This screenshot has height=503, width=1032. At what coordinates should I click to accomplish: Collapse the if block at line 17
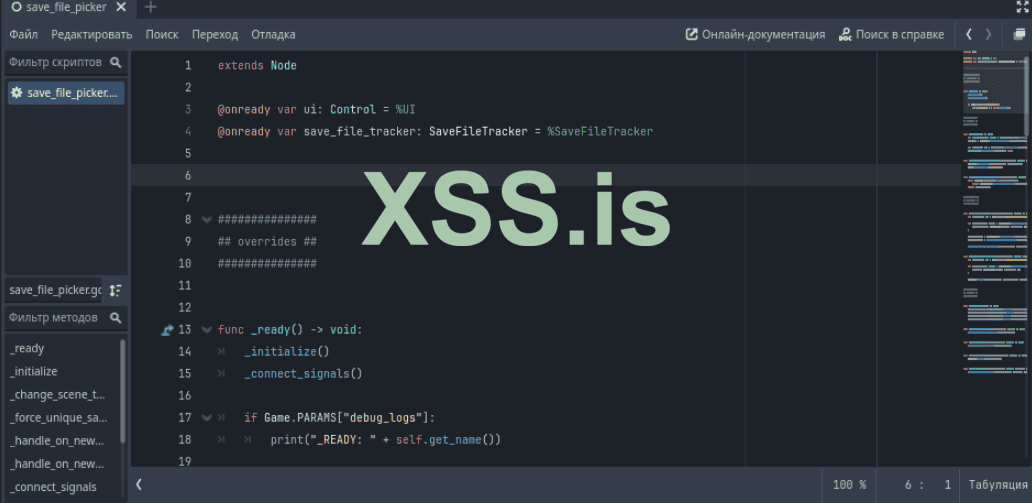coord(207,417)
